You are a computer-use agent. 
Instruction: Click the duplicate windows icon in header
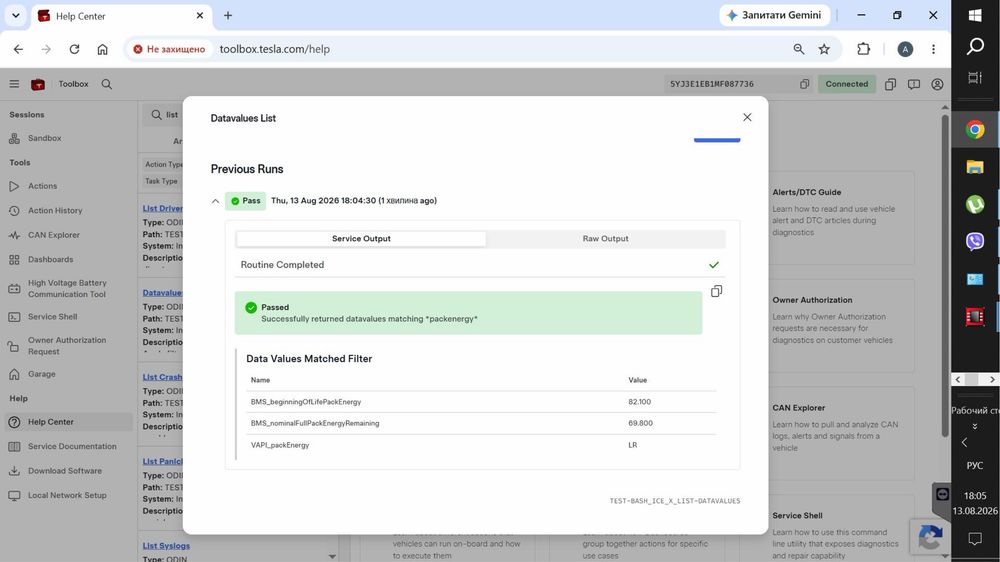(890, 84)
